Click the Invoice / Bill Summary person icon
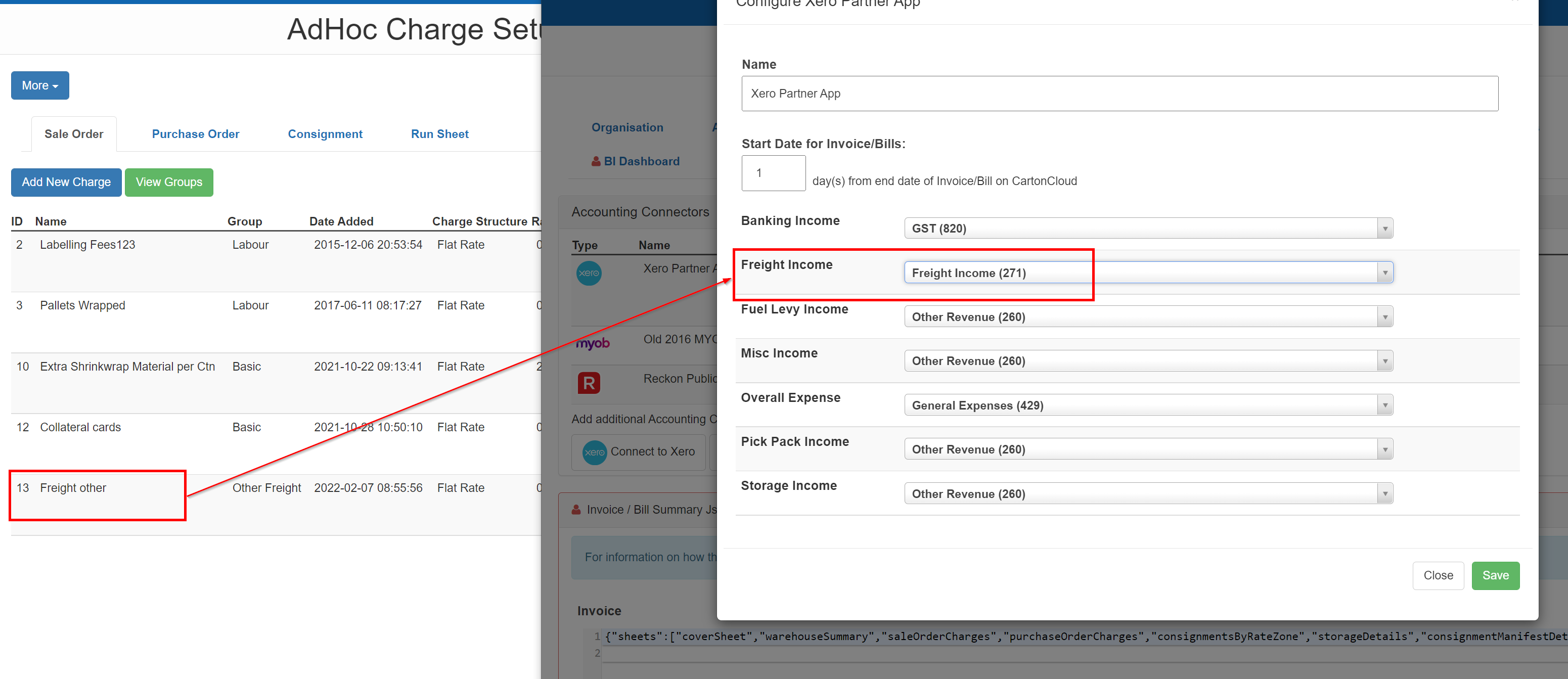This screenshot has height=679, width=1568. pos(576,510)
